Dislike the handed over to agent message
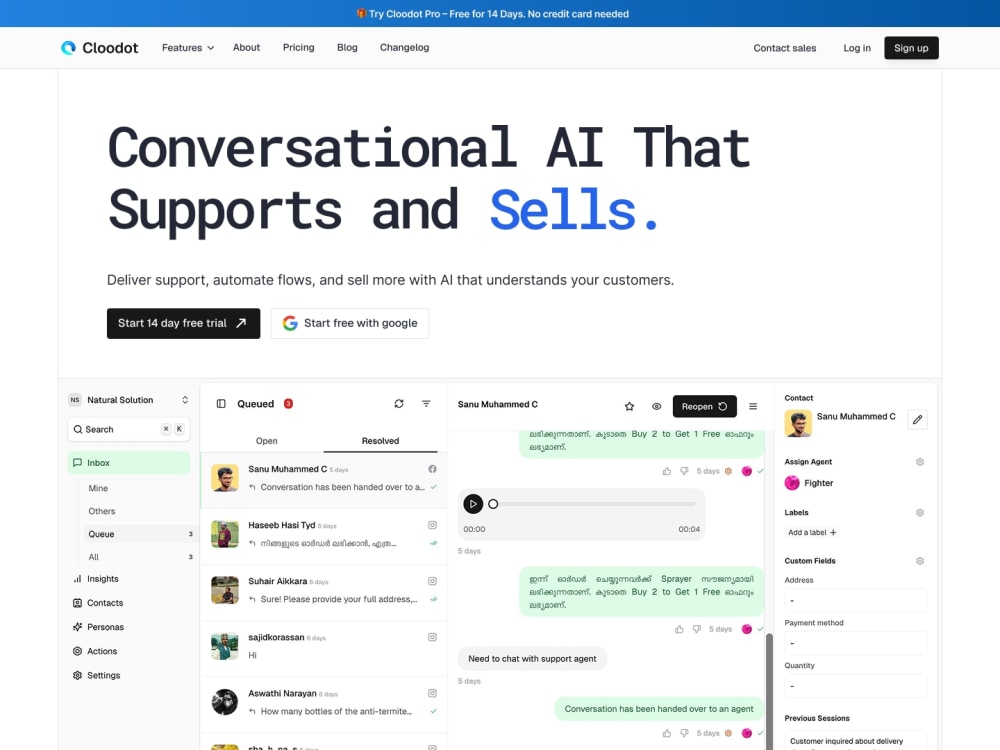This screenshot has height=750, width=1000. pyautogui.click(x=684, y=733)
